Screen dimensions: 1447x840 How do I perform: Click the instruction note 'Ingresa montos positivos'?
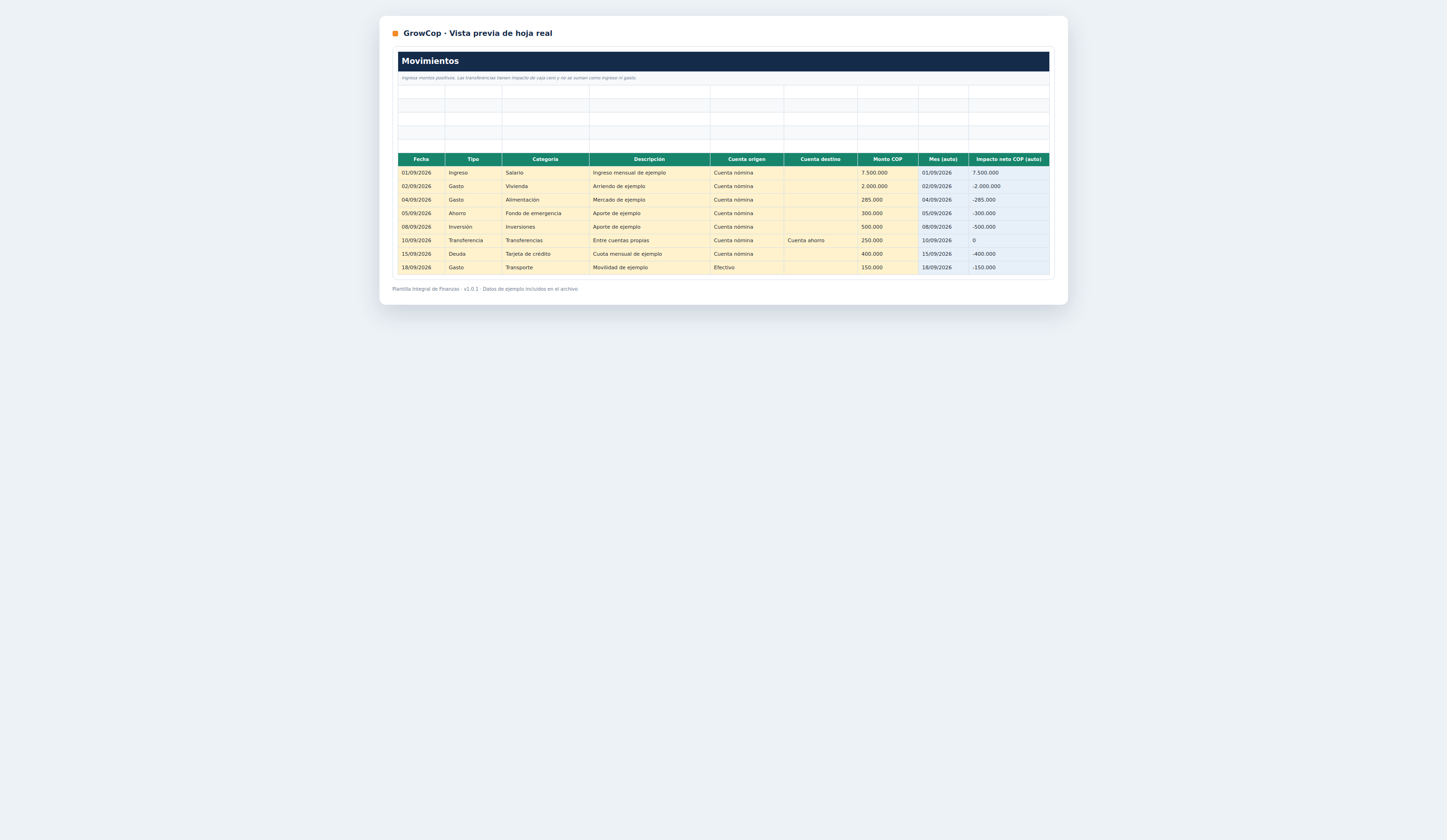point(519,78)
